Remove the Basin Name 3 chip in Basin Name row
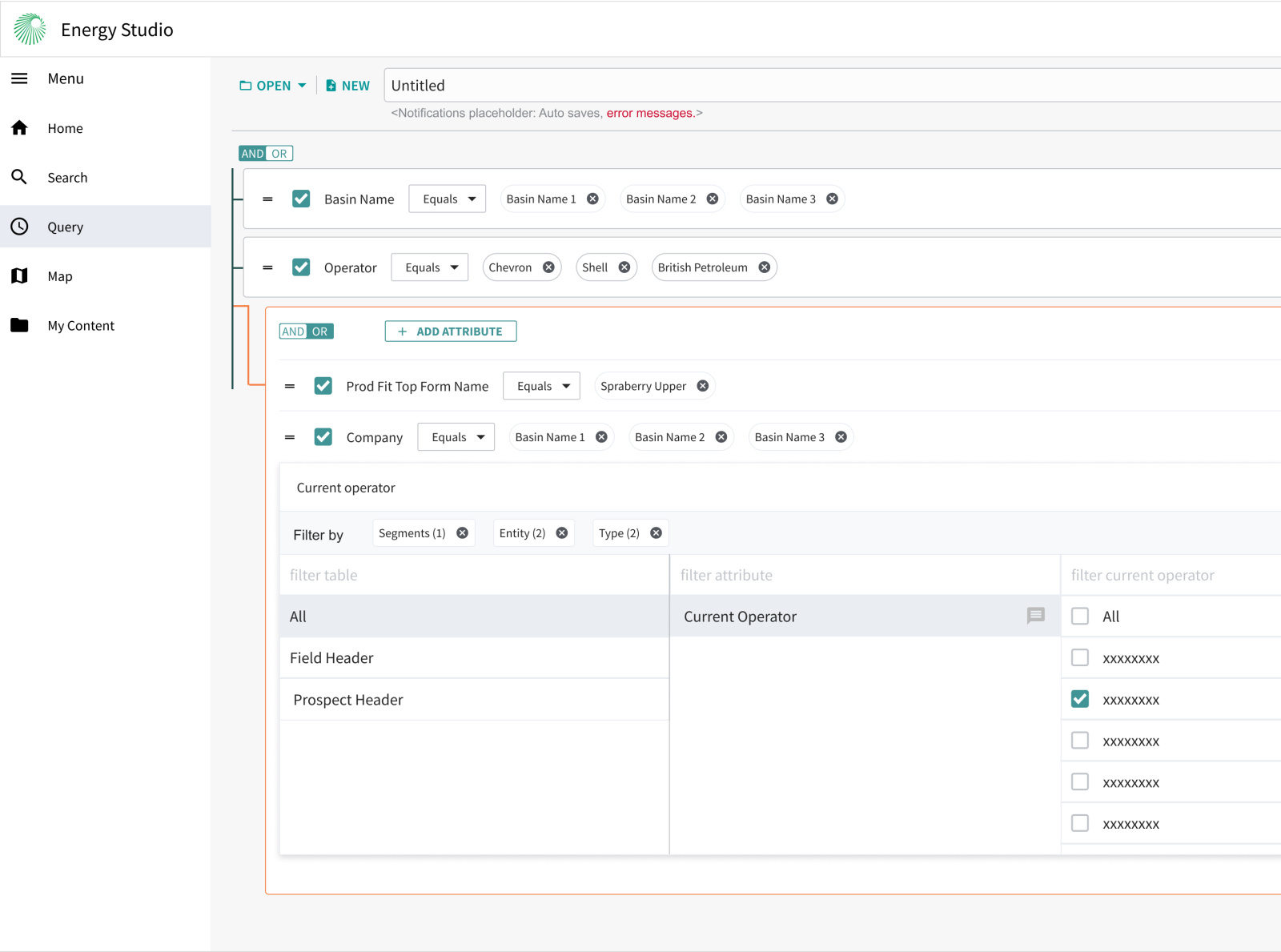The image size is (1281, 952). click(x=833, y=199)
